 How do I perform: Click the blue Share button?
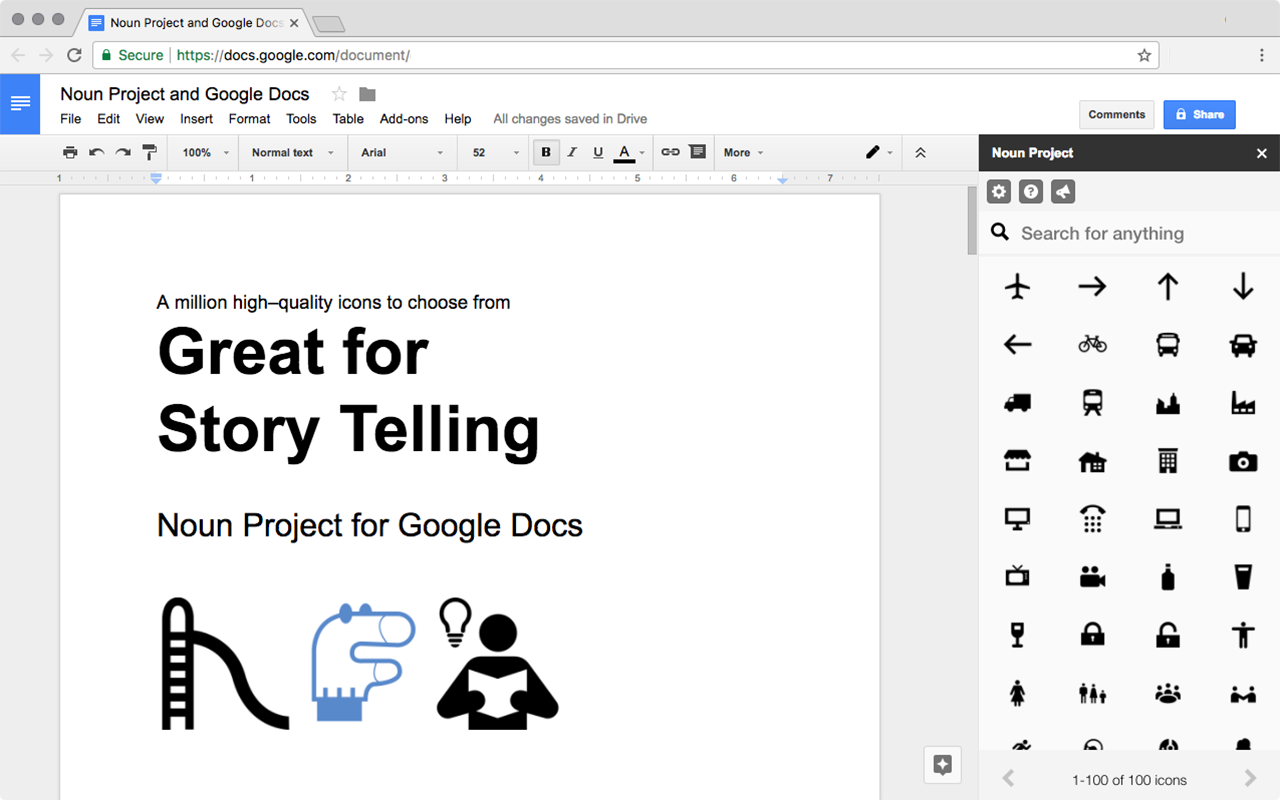point(1199,115)
